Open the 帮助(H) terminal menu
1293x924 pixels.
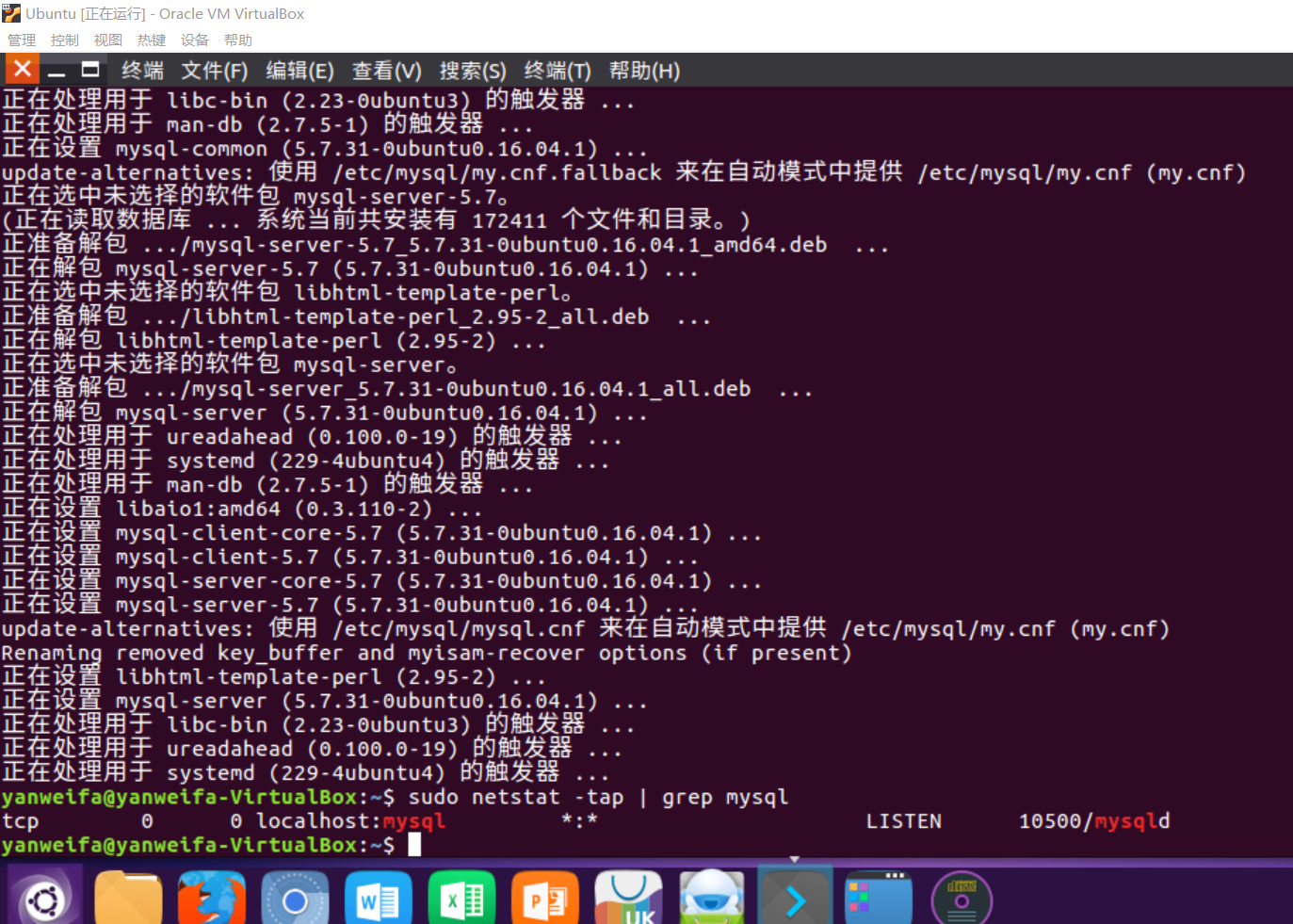pos(644,71)
